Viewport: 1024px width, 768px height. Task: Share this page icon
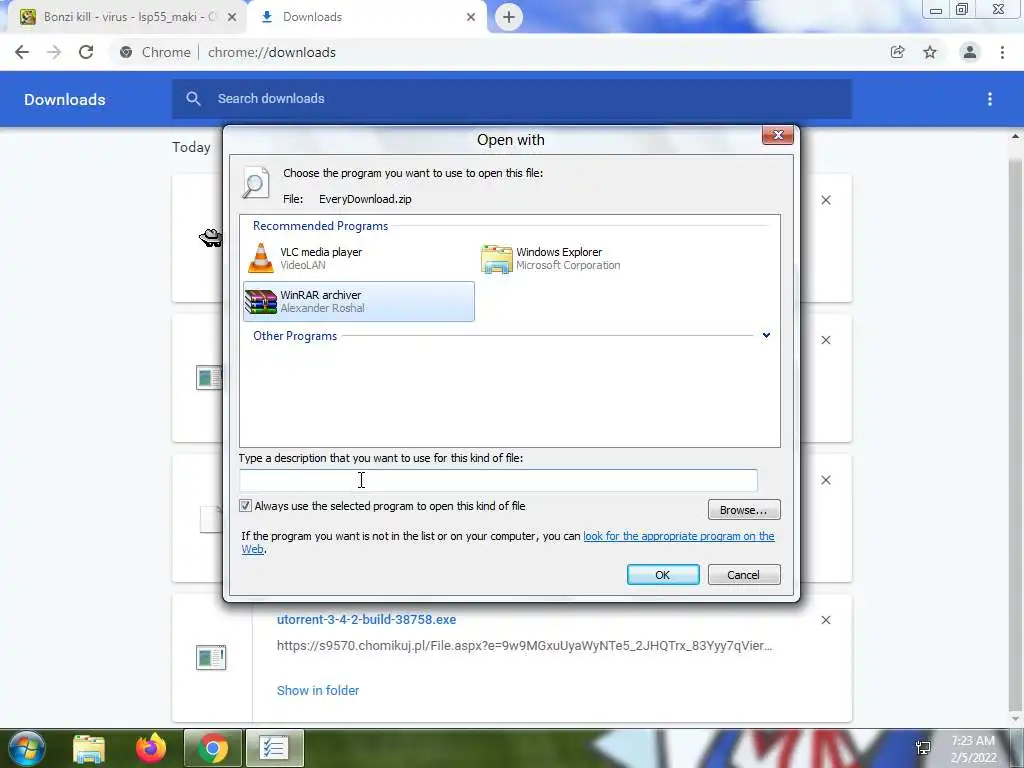point(897,52)
